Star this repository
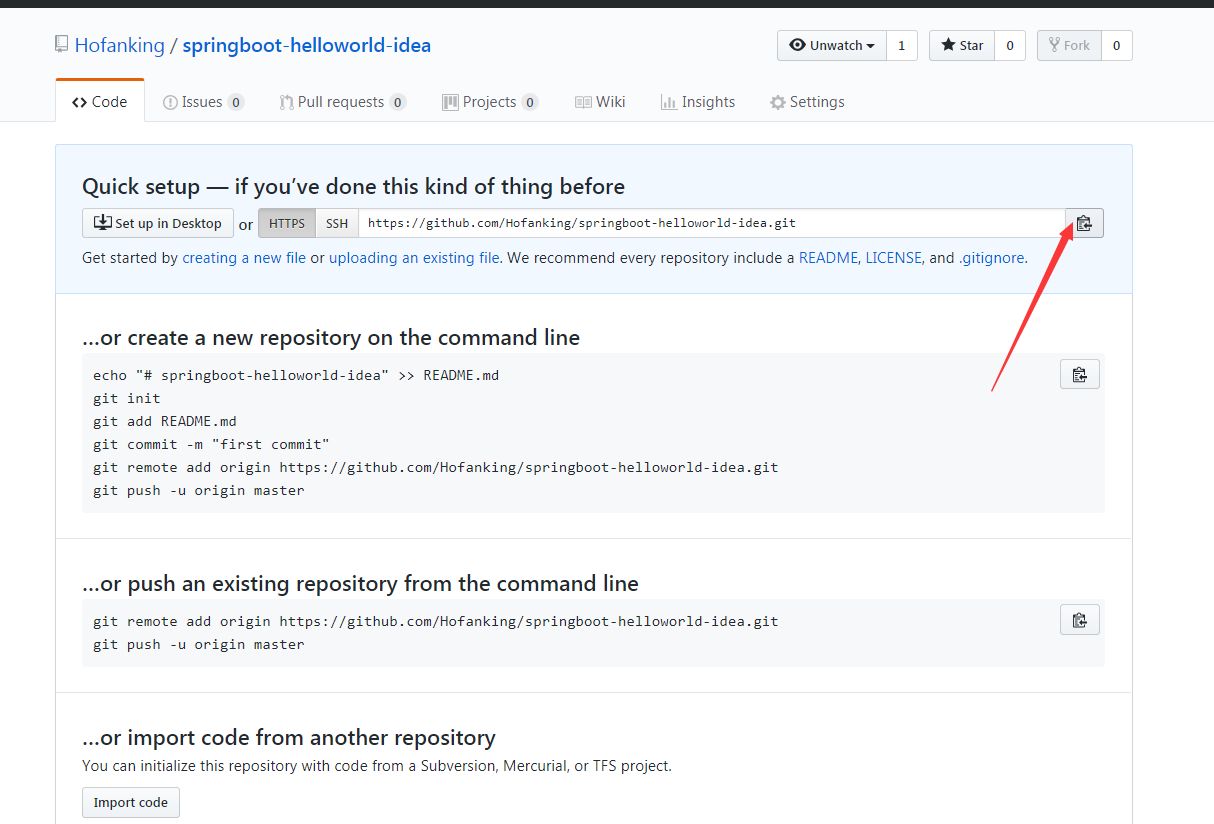The height and width of the screenshot is (824, 1214). [962, 45]
